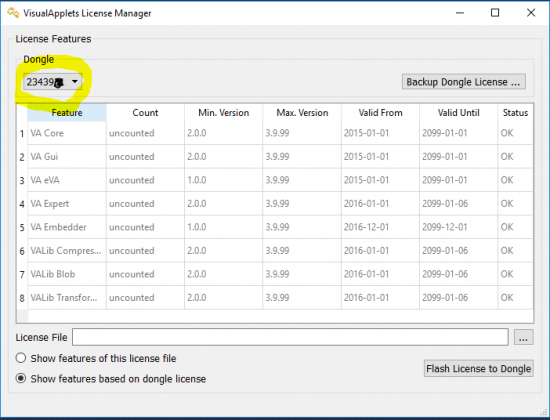Click Min. Version 2.0.0 in VALib Transfor... row

tap(223, 298)
